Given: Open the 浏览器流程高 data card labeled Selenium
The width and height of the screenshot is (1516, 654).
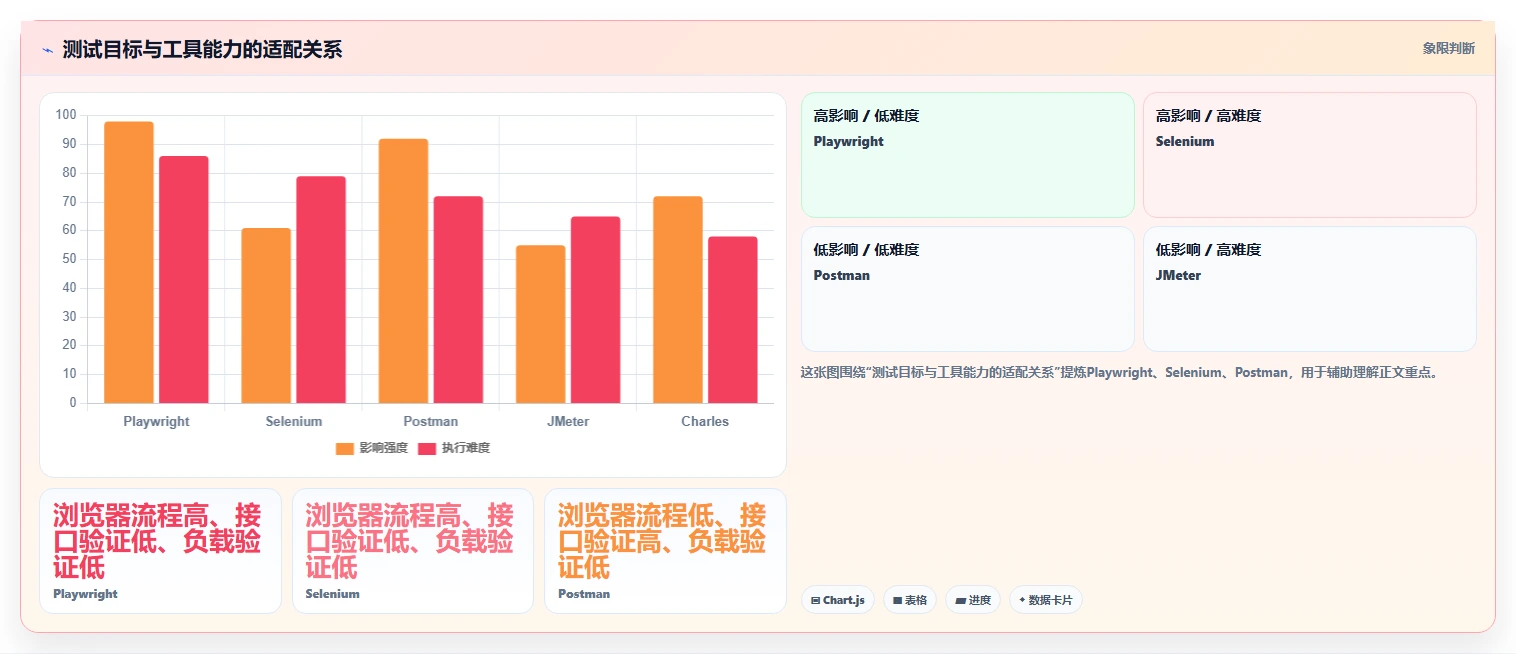Looking at the screenshot, I should 413,551.
